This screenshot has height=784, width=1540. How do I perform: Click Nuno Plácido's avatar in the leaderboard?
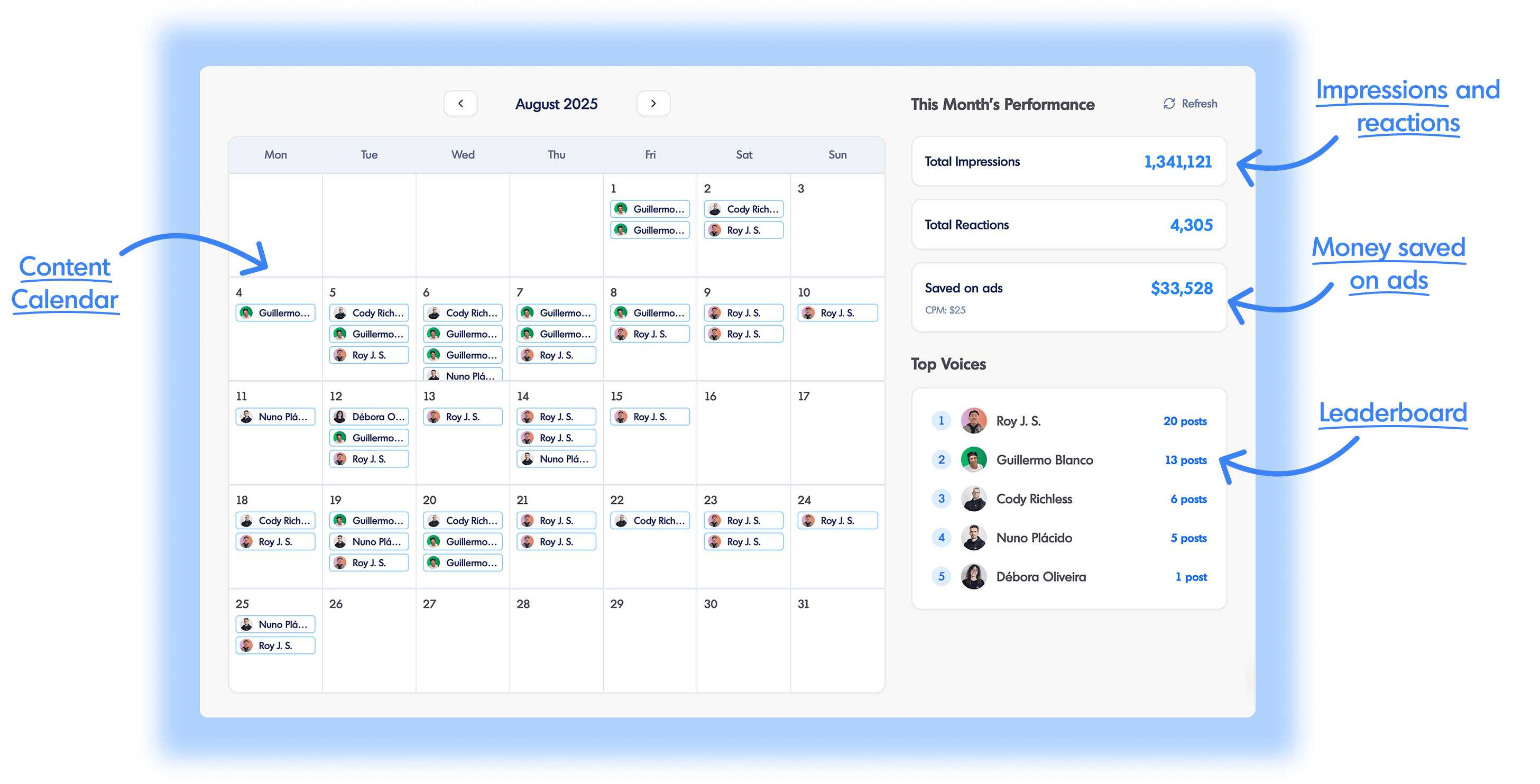(974, 537)
